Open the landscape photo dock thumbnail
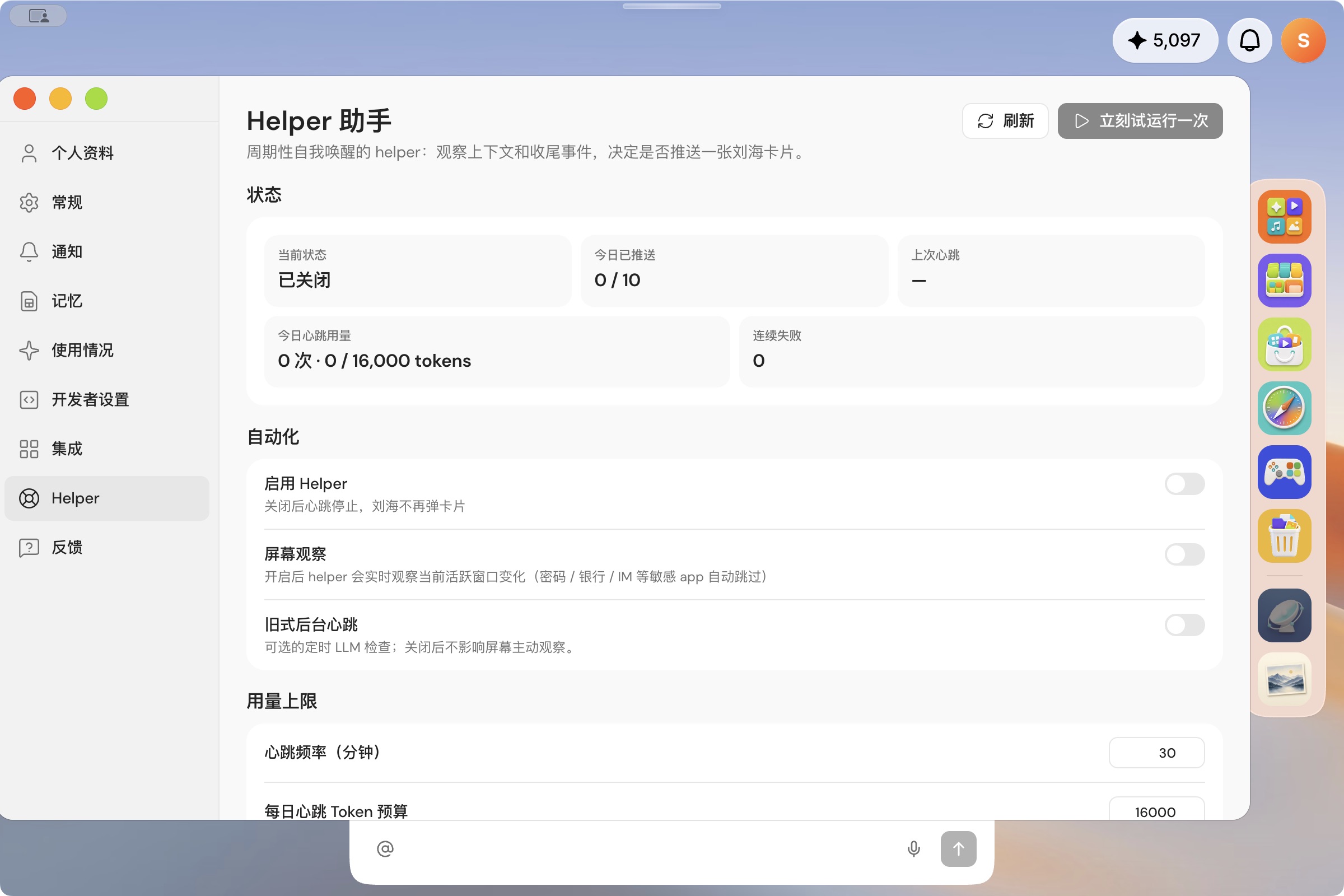 tap(1284, 680)
